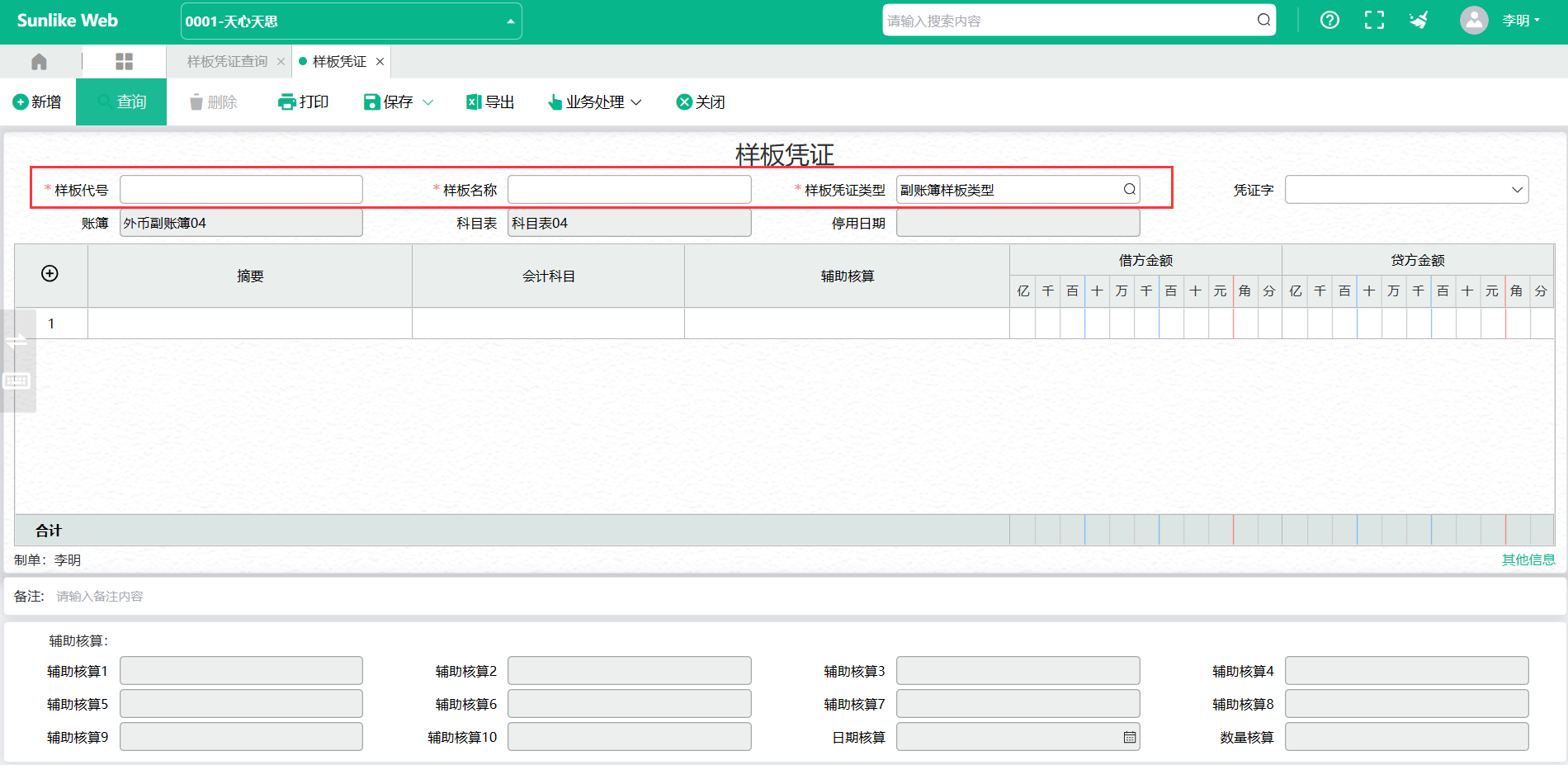Focus the 样板名称 input field

coord(629,190)
